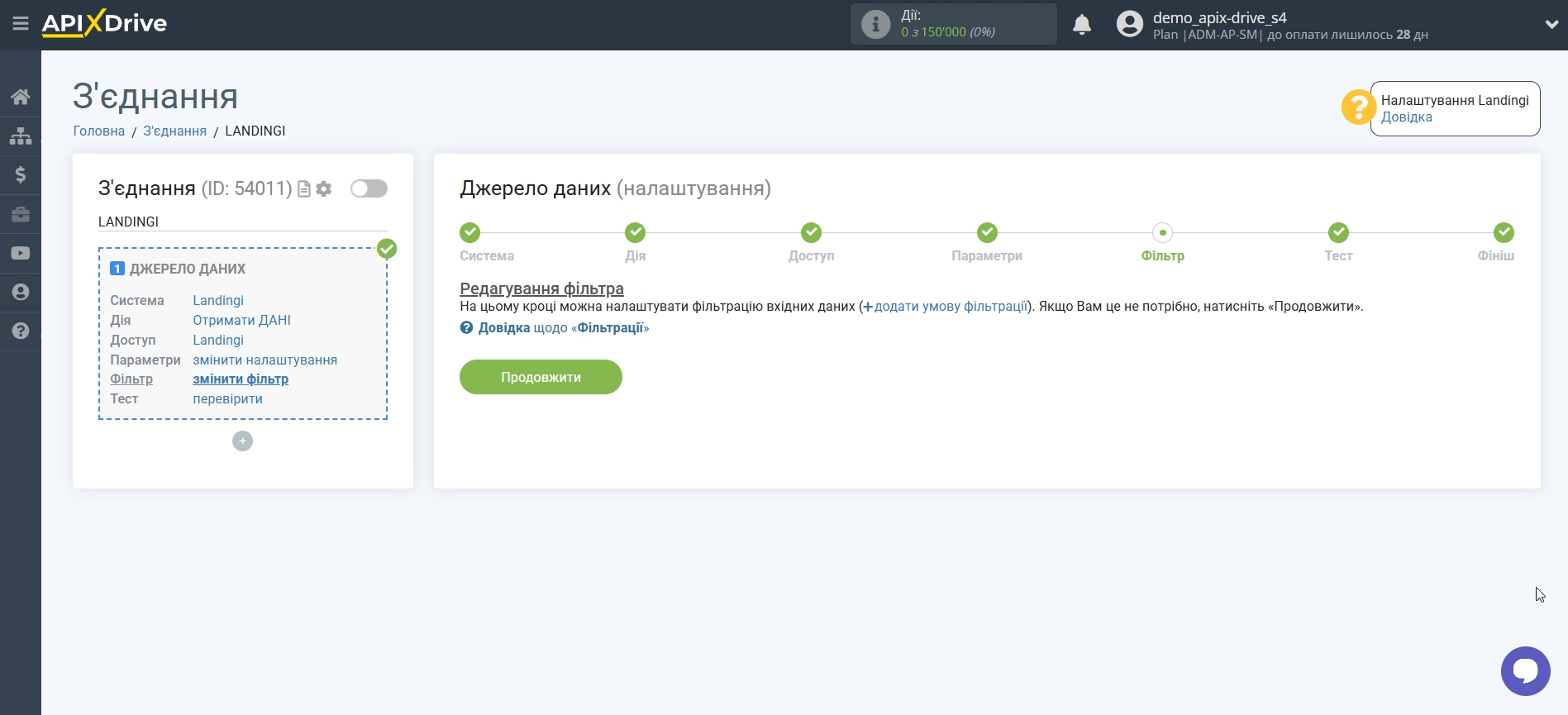The width and height of the screenshot is (1568, 715).
Task: Open connection notes document icon
Action: click(x=304, y=189)
